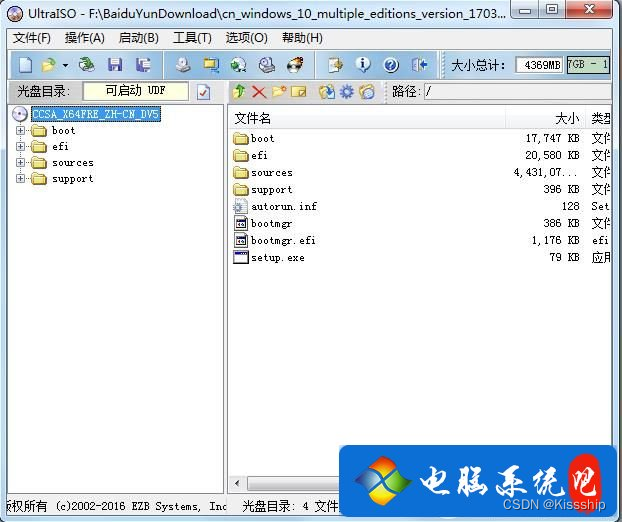Expand the support folder tree node
The height and width of the screenshot is (522, 622).
pyautogui.click(x=20, y=178)
